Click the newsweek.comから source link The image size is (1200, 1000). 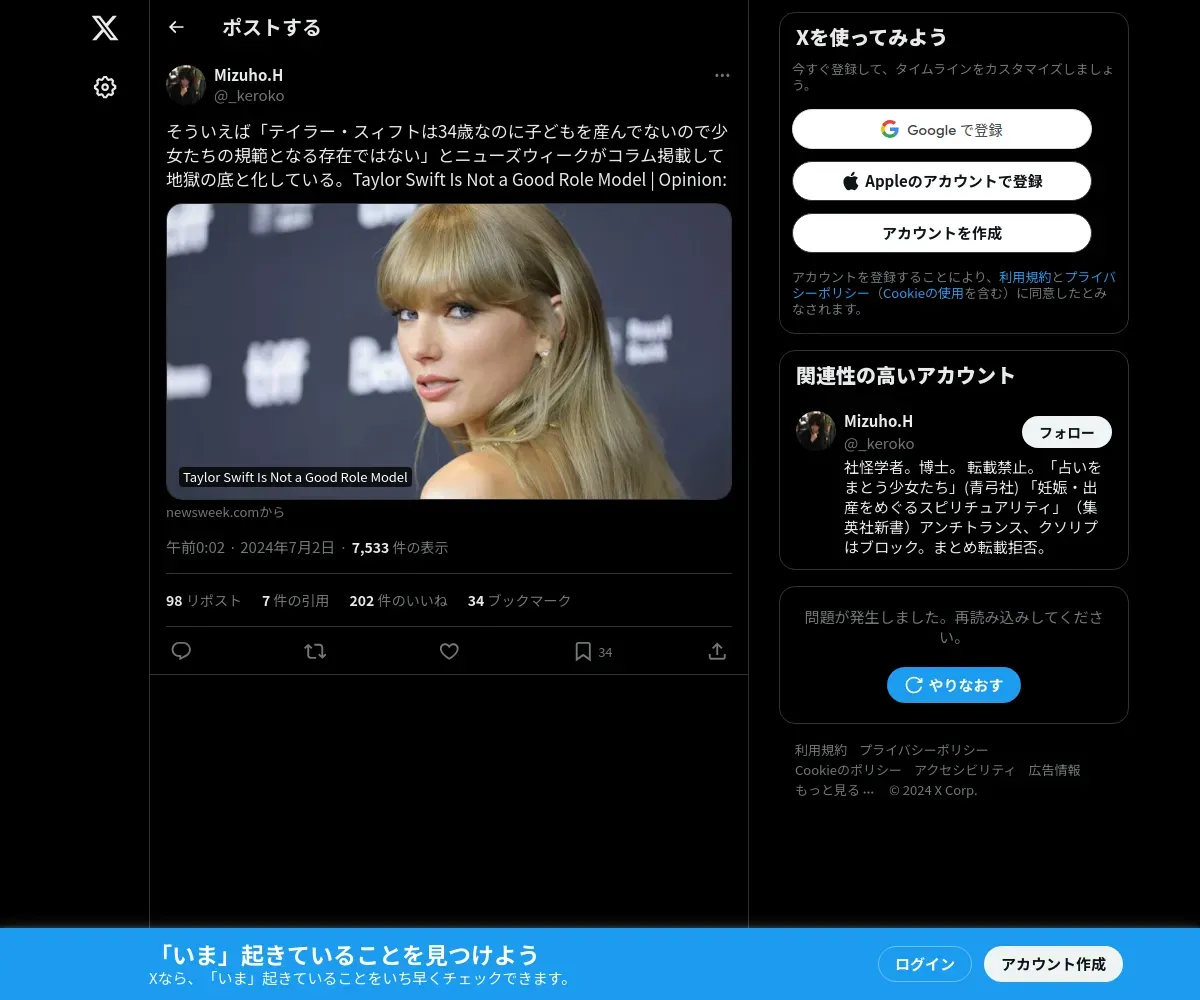(225, 512)
